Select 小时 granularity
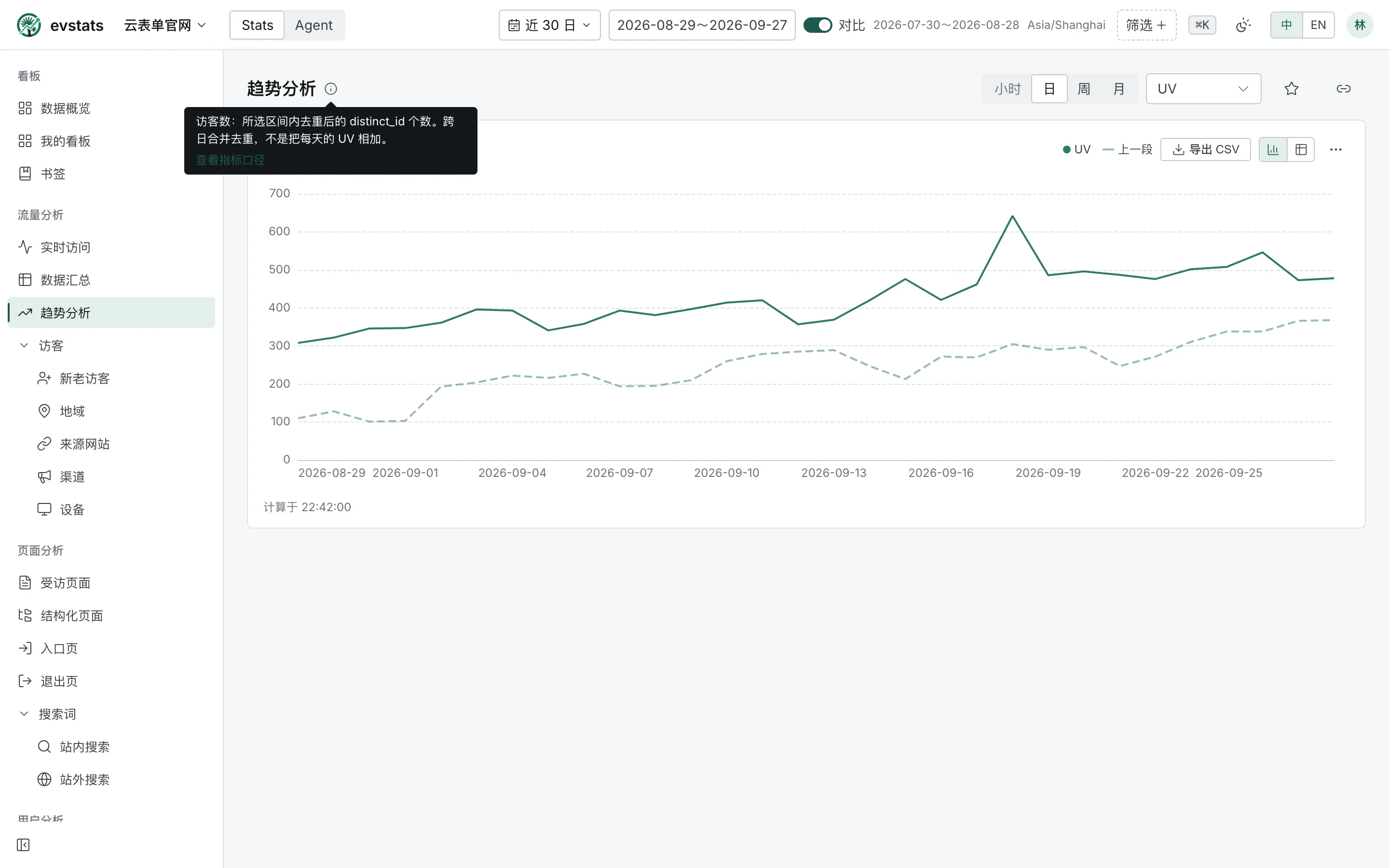Screen dimensions: 1389x868 coord(1008,89)
